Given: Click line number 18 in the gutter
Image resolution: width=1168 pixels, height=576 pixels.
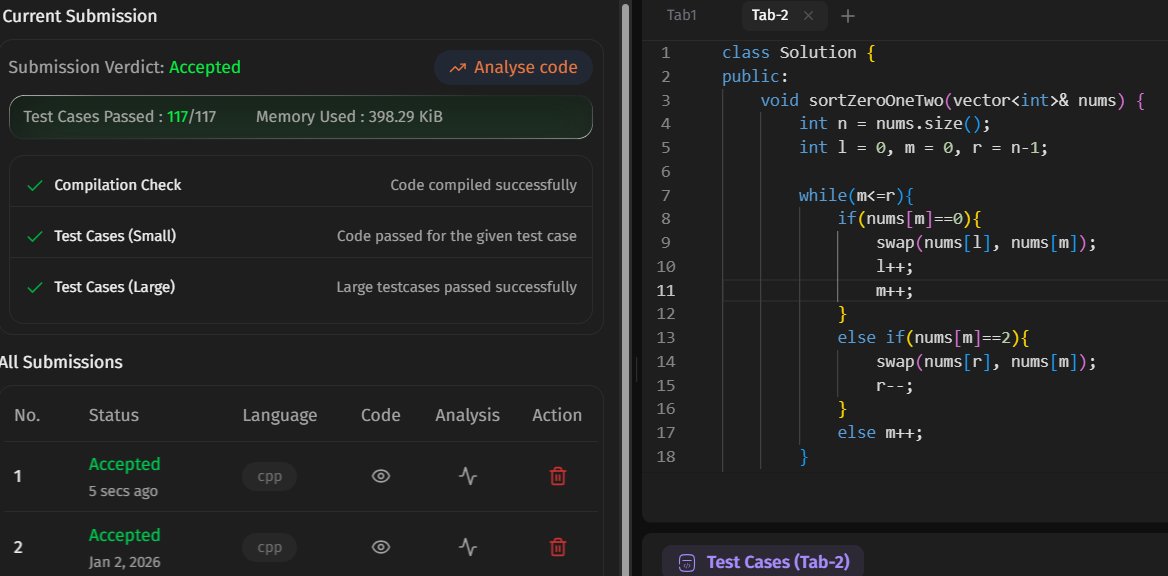Looking at the screenshot, I should 665,456.
